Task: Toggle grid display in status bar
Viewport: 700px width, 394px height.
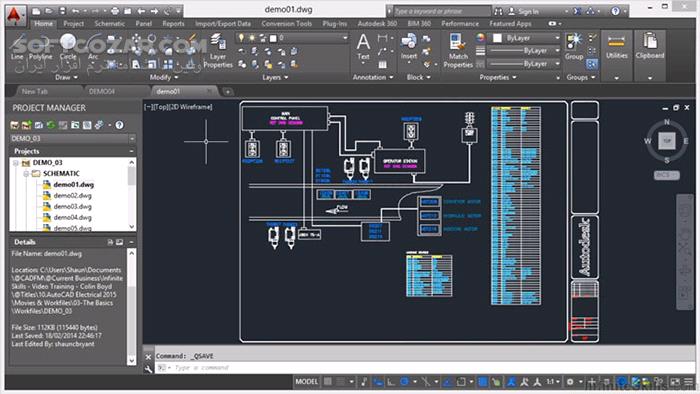Action: (x=328, y=382)
